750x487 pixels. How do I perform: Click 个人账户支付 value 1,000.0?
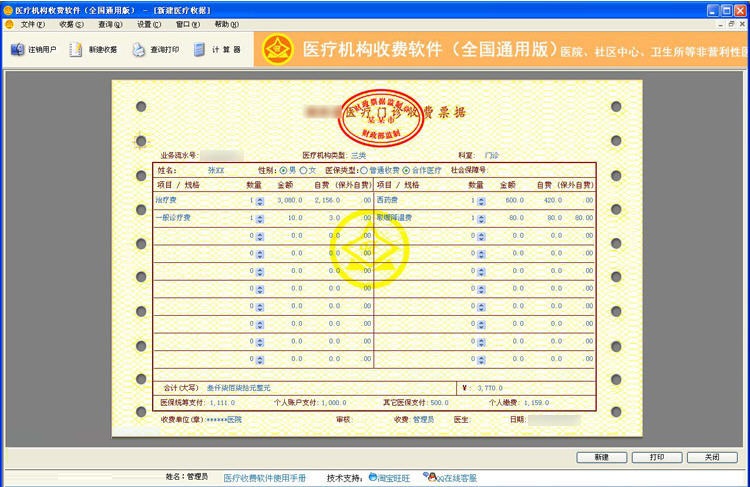pyautogui.click(x=333, y=403)
